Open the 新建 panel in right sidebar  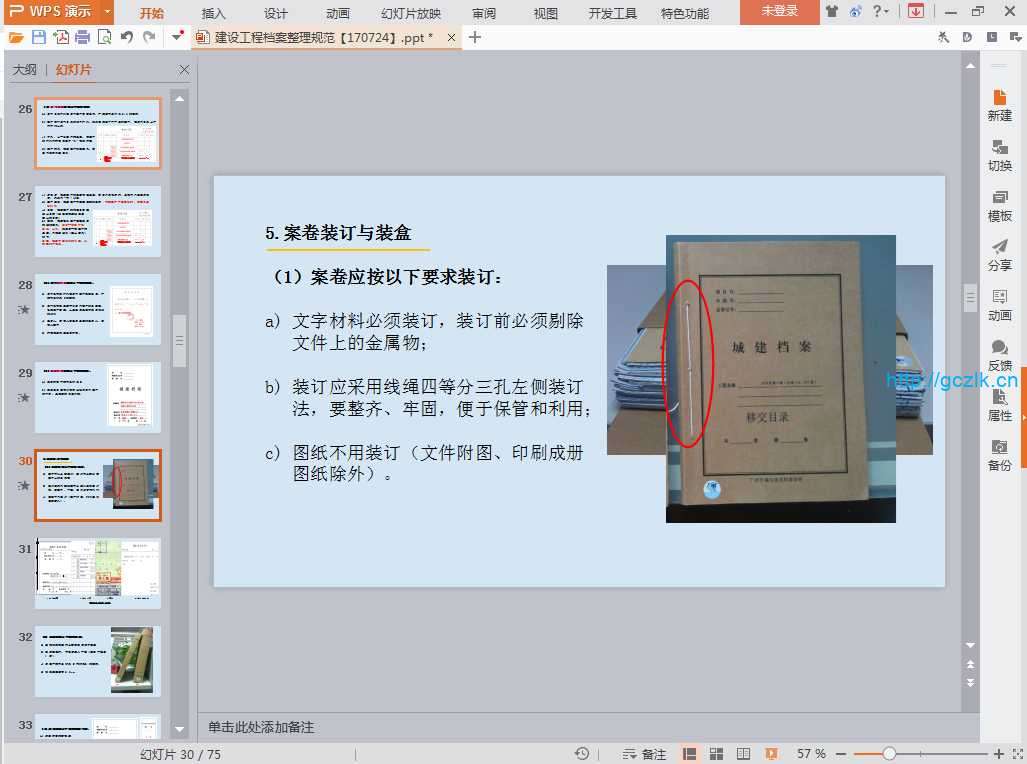pyautogui.click(x=999, y=105)
